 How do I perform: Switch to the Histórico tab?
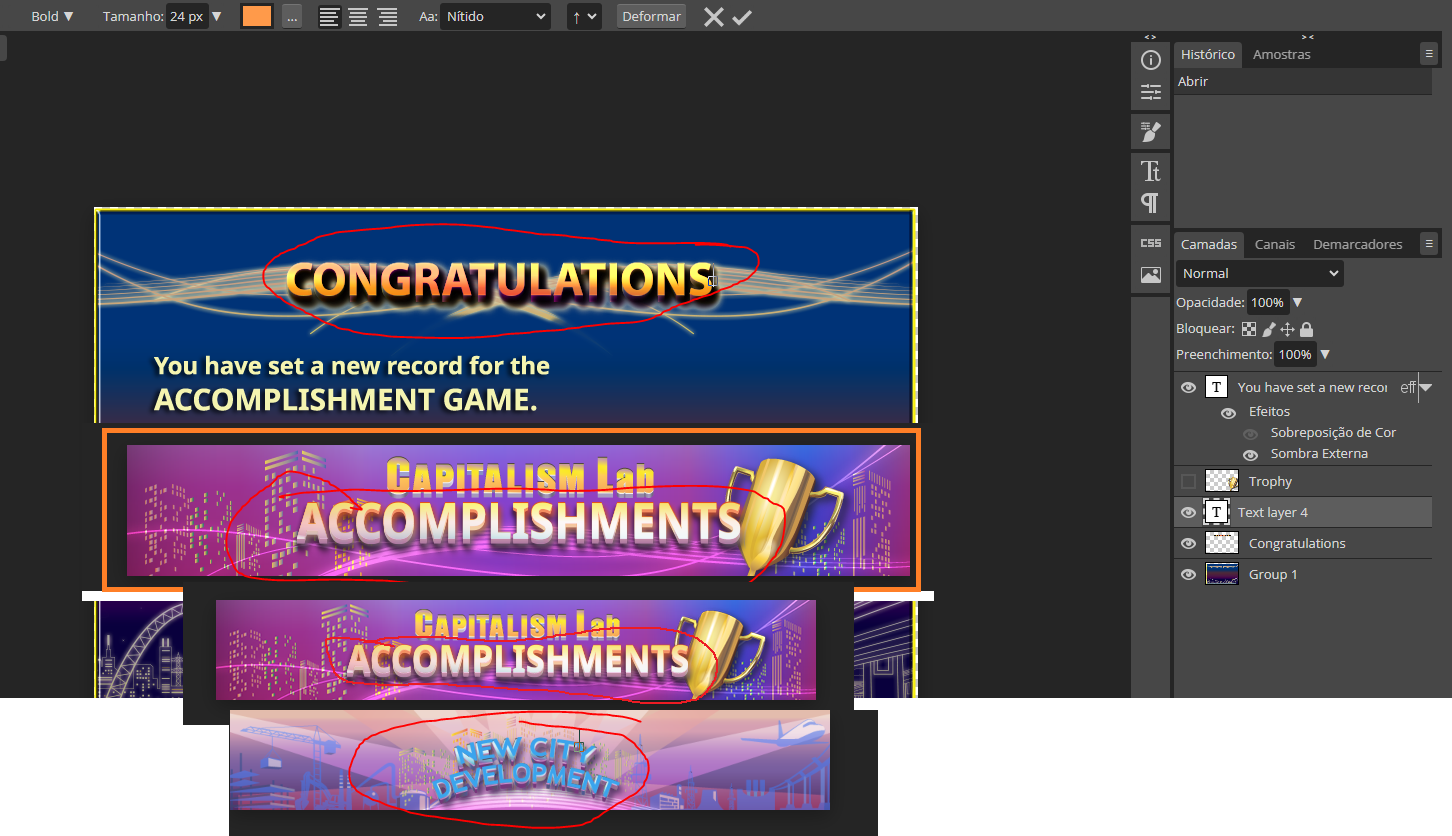pos(1208,54)
